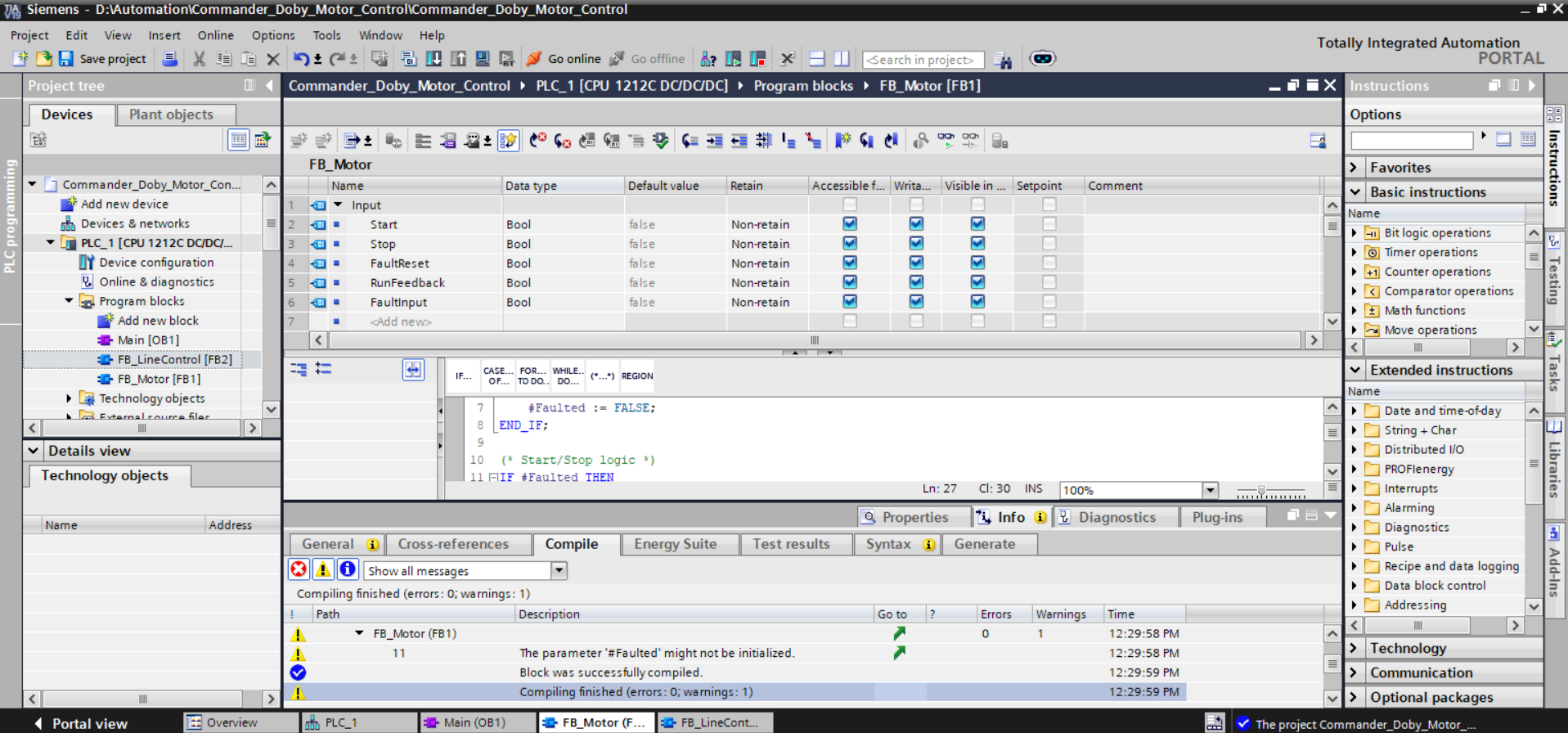1568x733 pixels.
Task: Click the undo arrow icon
Action: click(x=302, y=59)
